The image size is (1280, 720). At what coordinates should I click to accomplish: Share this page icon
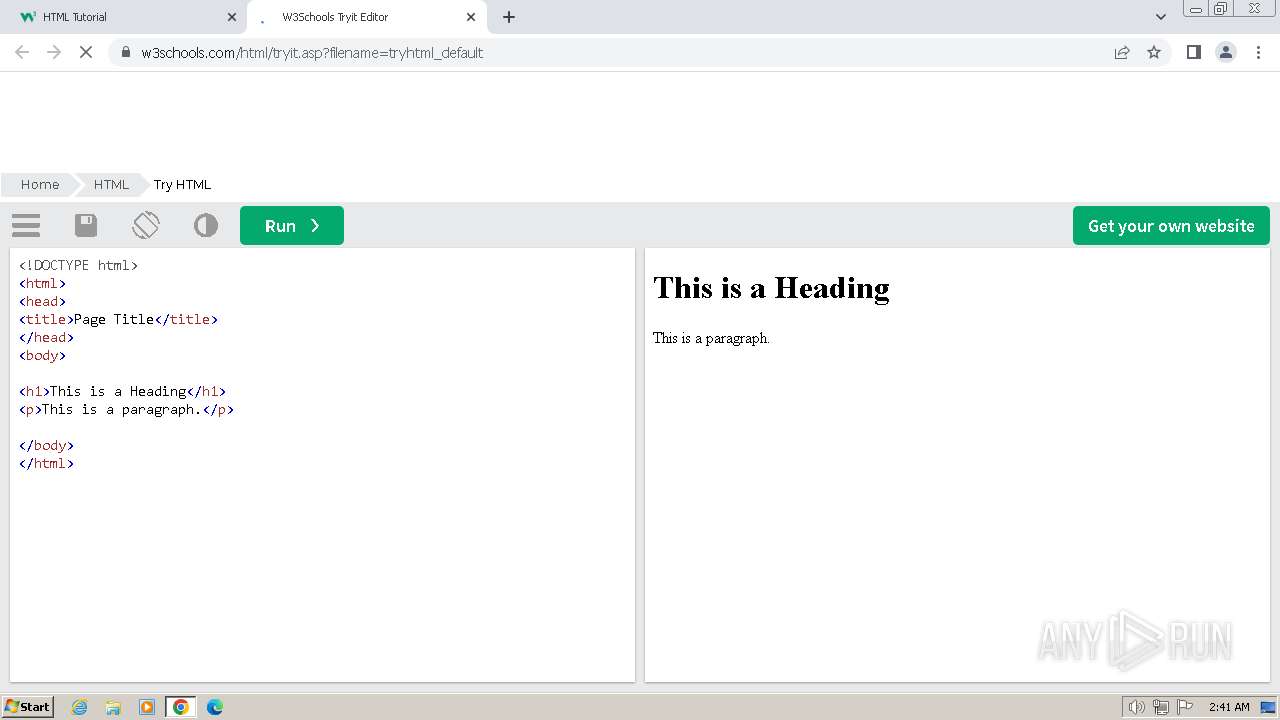click(1122, 52)
